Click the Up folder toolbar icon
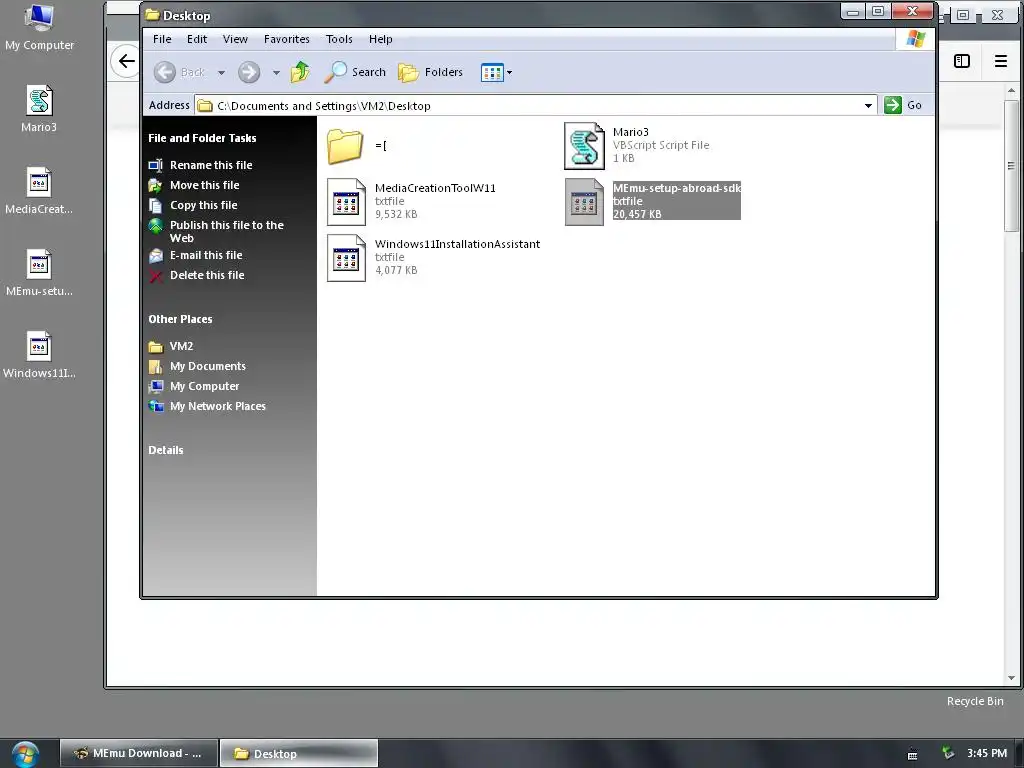This screenshot has width=1024, height=768. 300,72
